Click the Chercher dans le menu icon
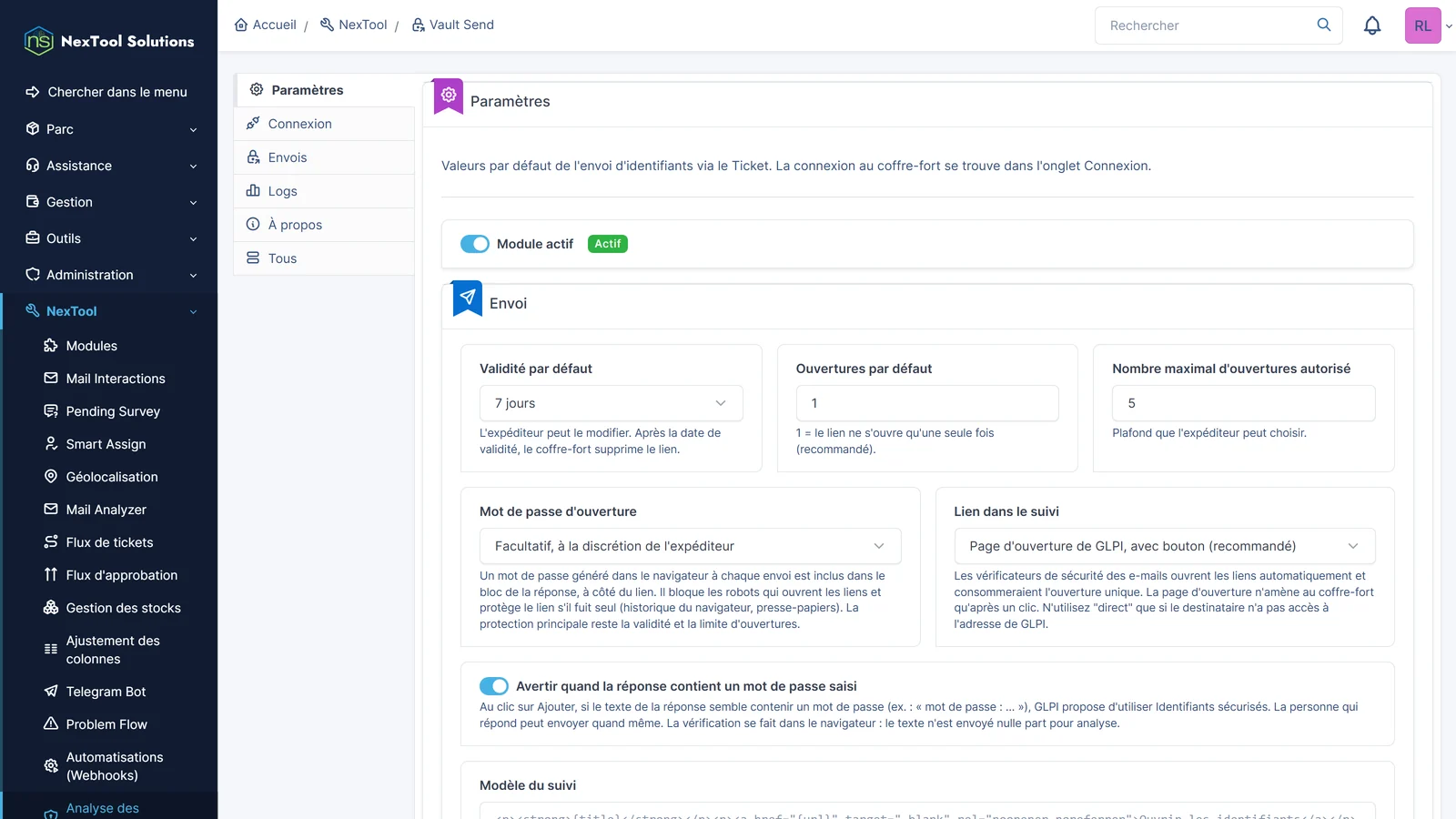Screen dimensions: 1456x819 click(x=33, y=92)
